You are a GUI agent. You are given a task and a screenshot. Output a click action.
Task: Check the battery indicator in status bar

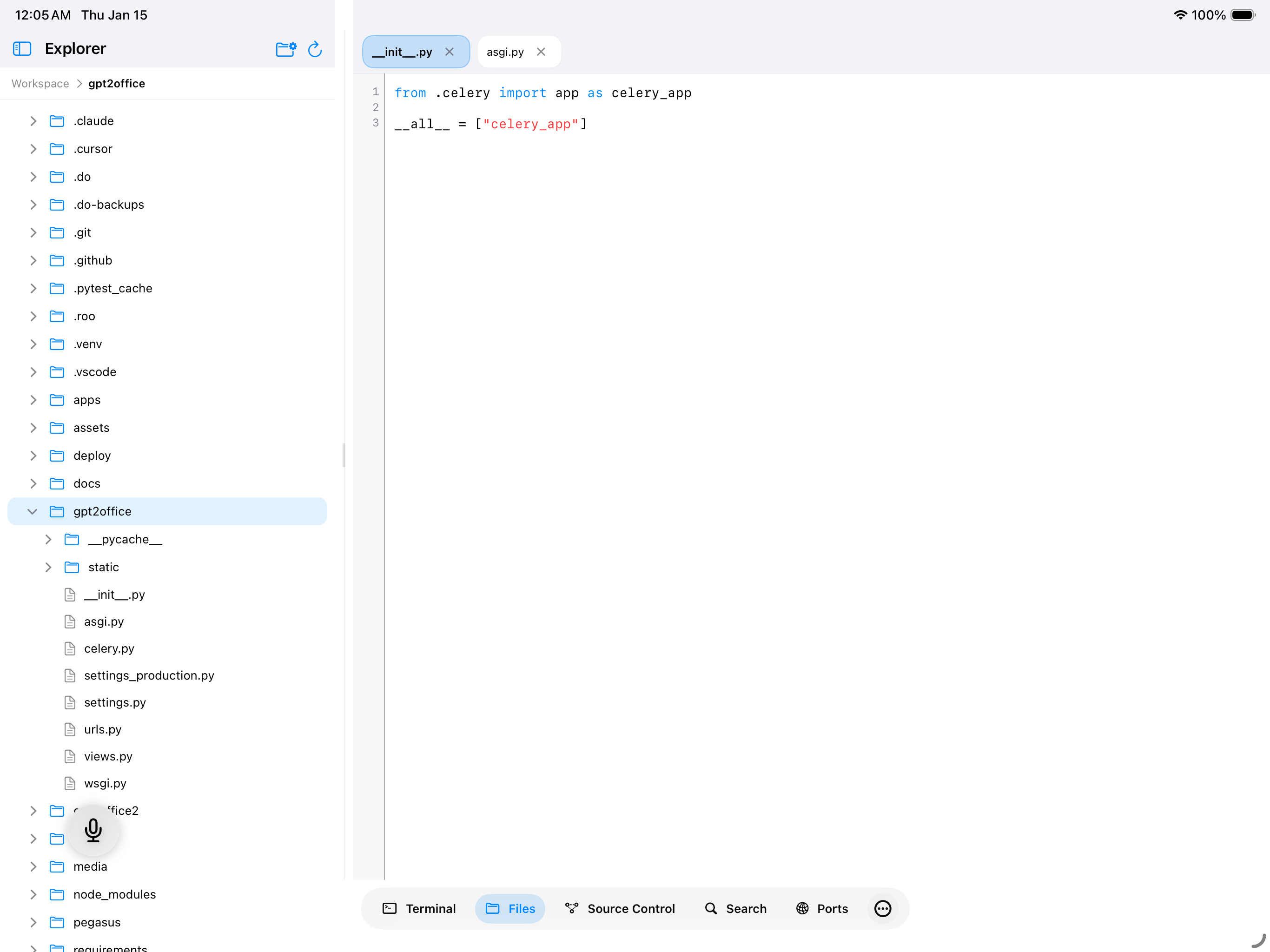click(1243, 15)
